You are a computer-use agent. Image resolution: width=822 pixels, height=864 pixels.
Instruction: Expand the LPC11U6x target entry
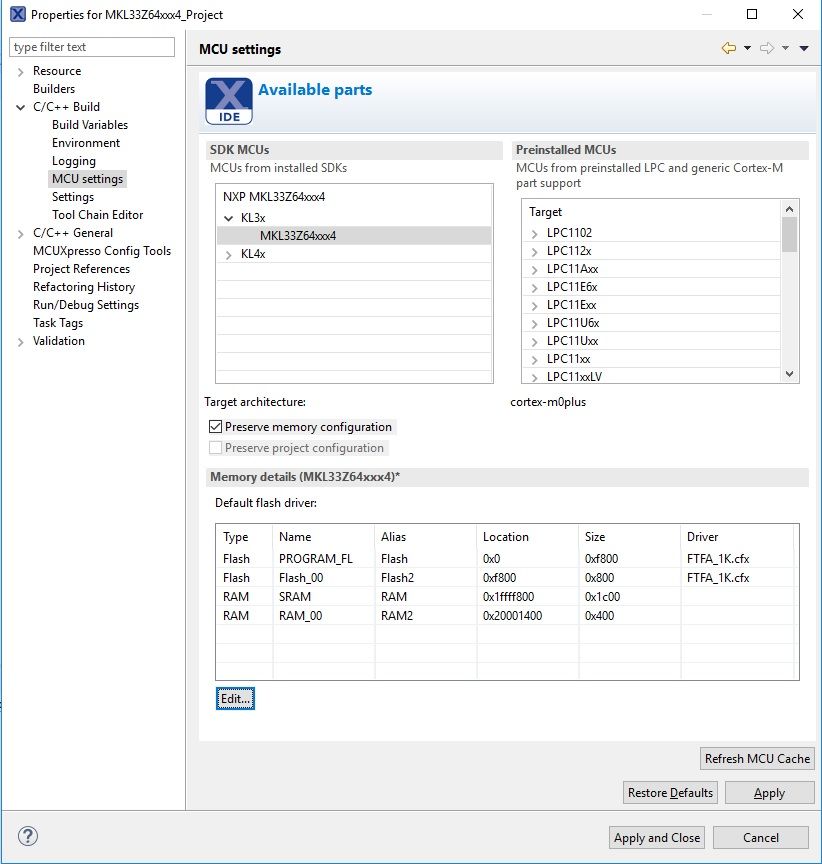click(534, 323)
